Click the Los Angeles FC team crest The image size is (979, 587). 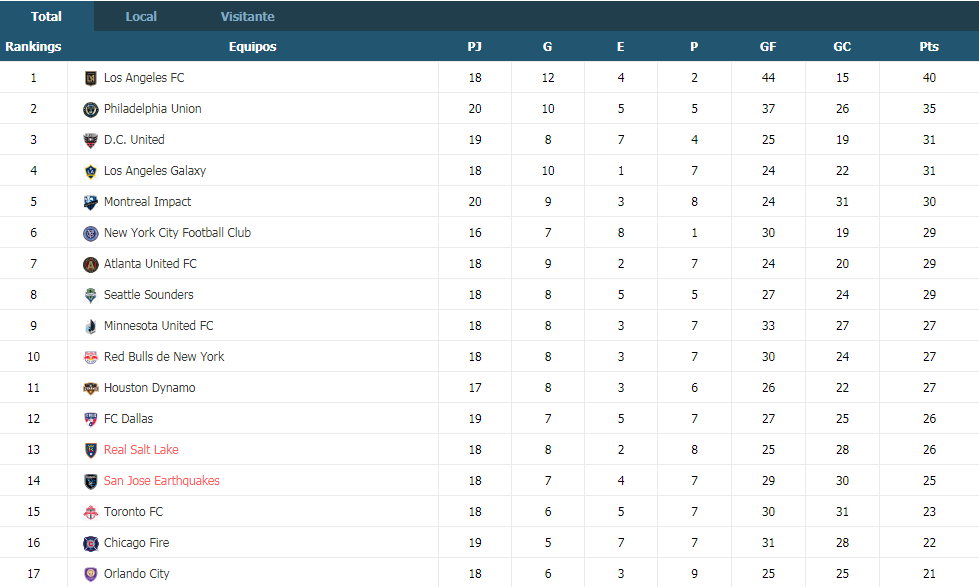coord(91,78)
